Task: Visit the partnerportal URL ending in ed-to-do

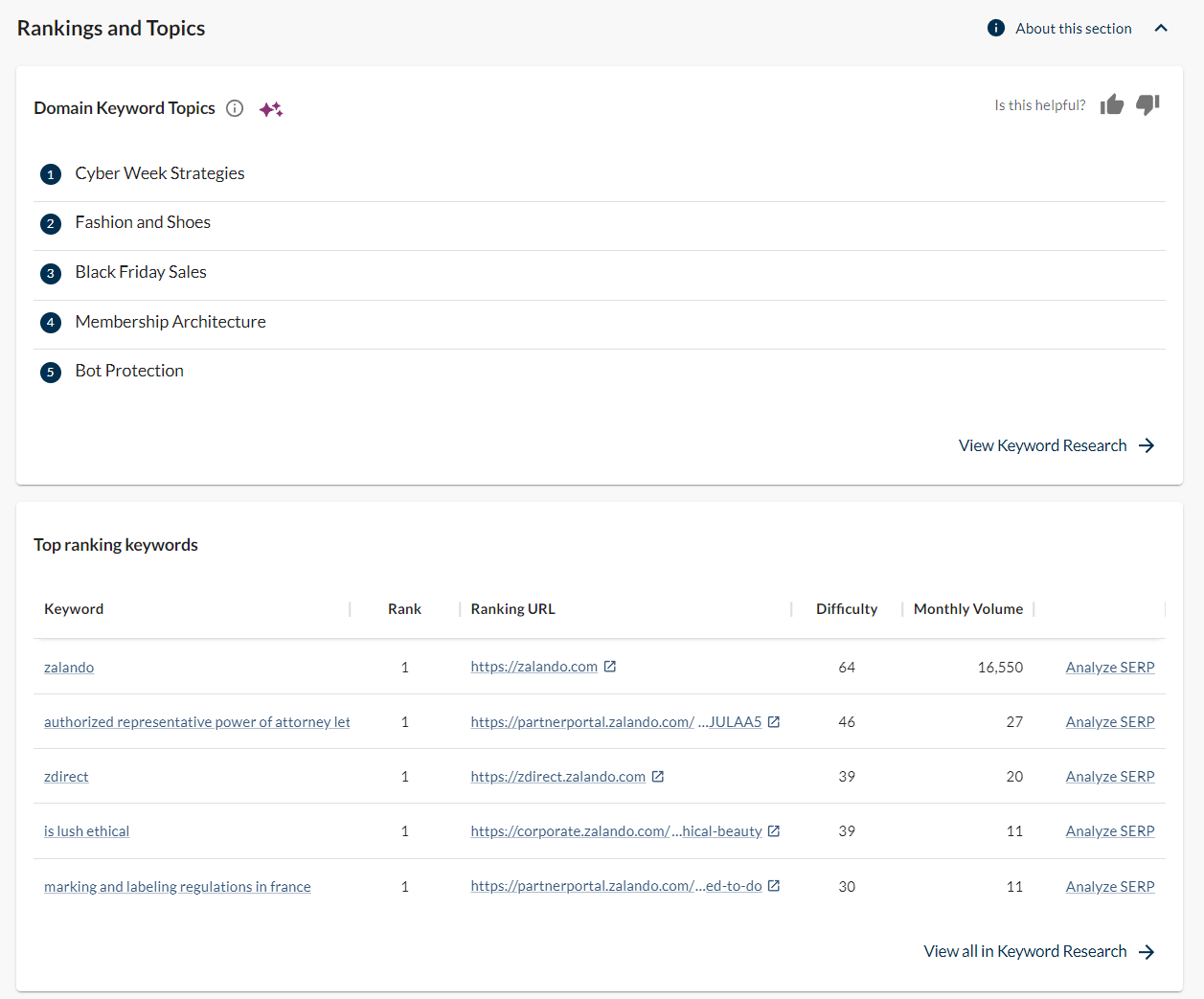Action: click(616, 886)
